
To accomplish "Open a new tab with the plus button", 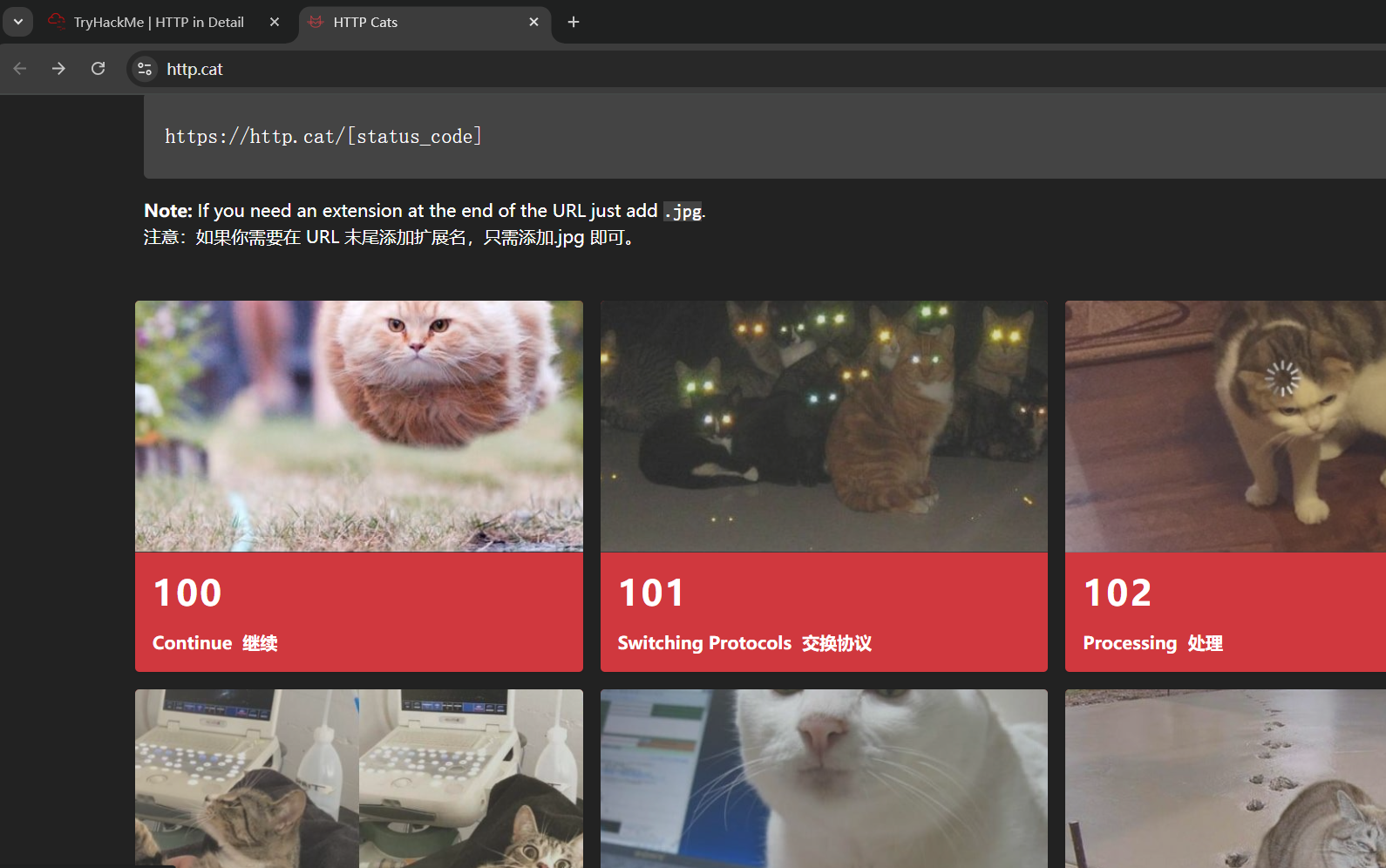I will click(574, 22).
